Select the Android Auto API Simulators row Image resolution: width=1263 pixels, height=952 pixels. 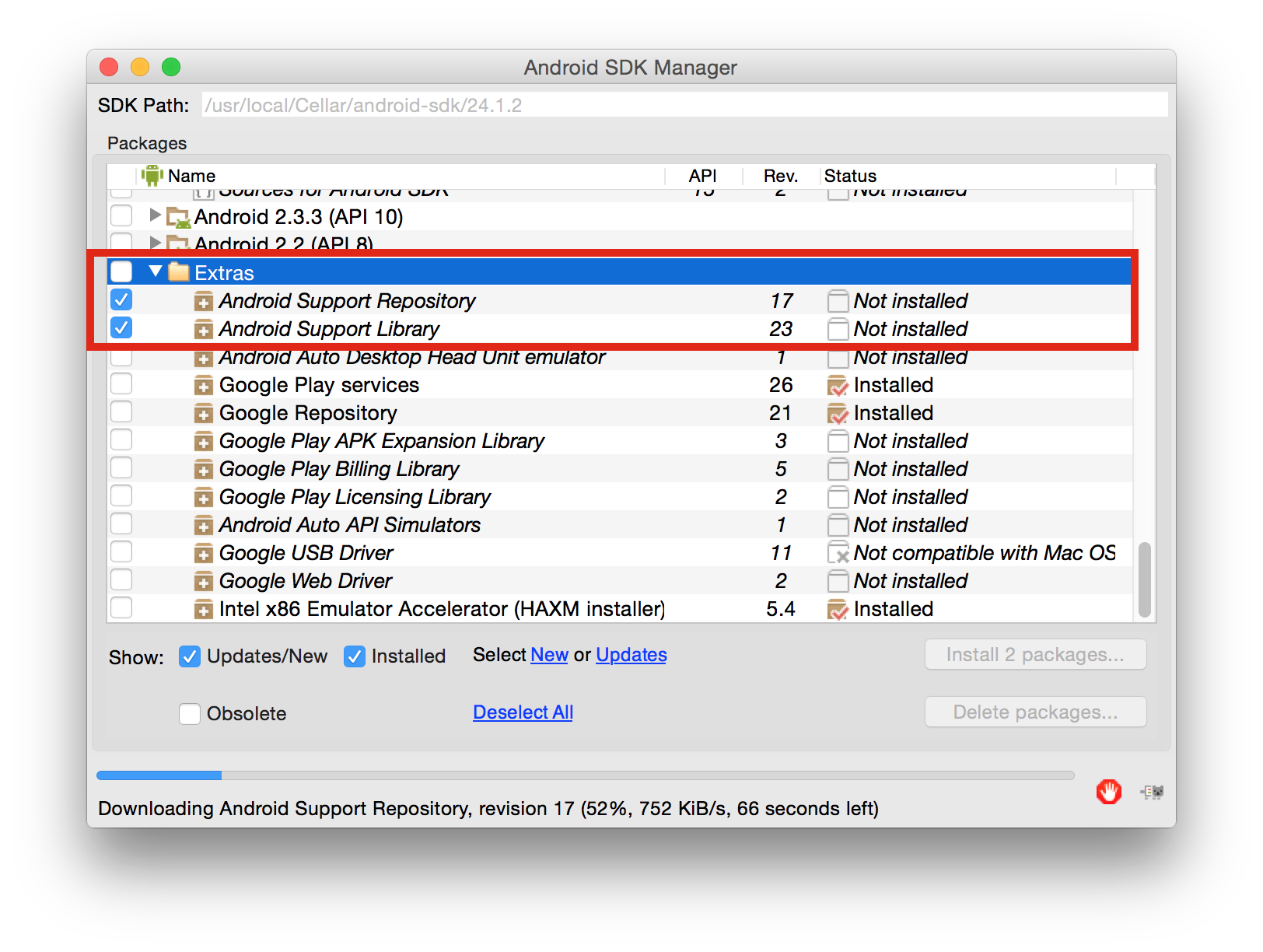point(619,525)
